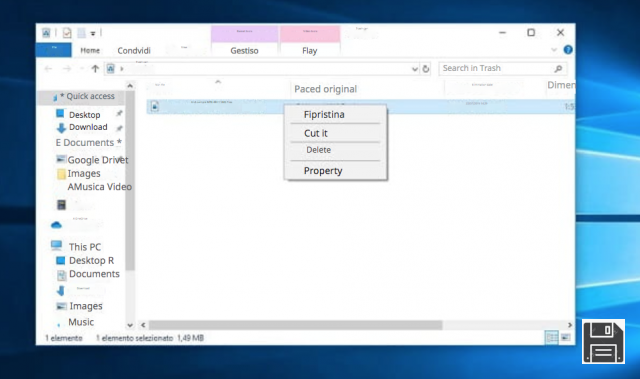Switch to the Condvidi ribbon tab
The height and width of the screenshot is (379, 640).
click(134, 51)
